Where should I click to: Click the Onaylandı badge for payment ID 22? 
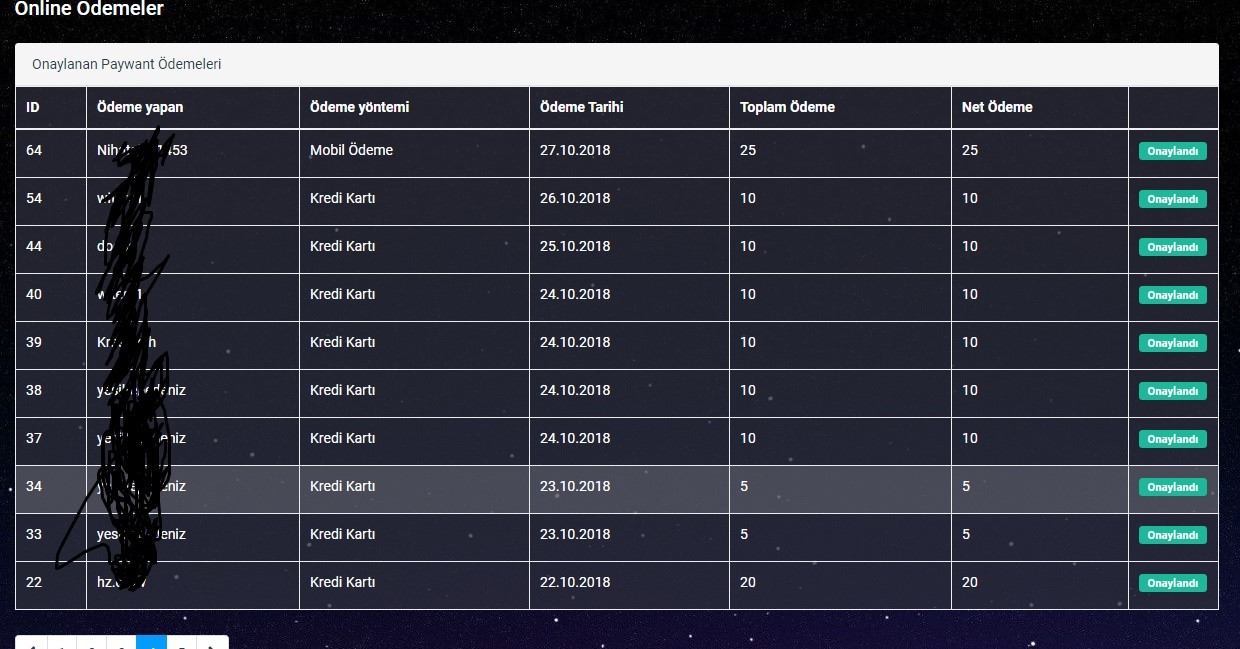click(1172, 583)
